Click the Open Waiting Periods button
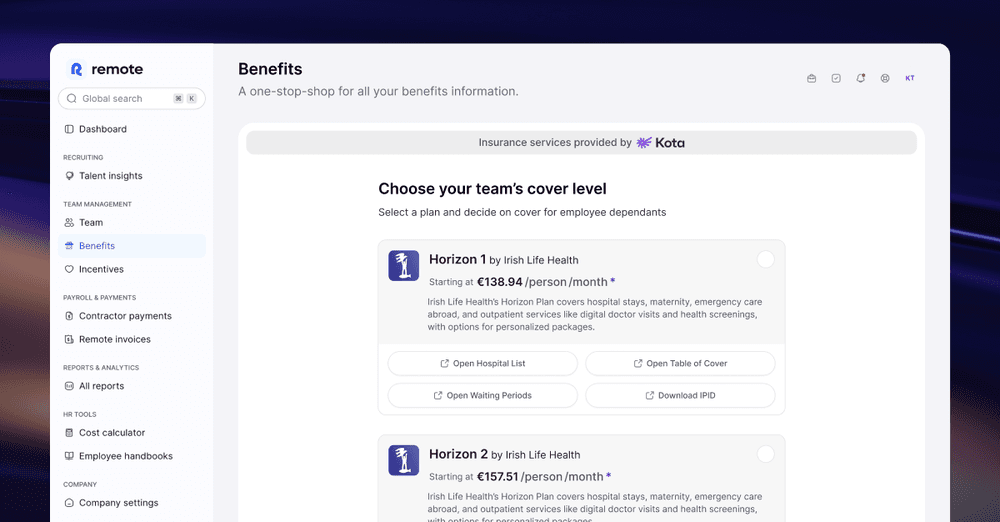Screen dimensions: 1000x522 483,395
